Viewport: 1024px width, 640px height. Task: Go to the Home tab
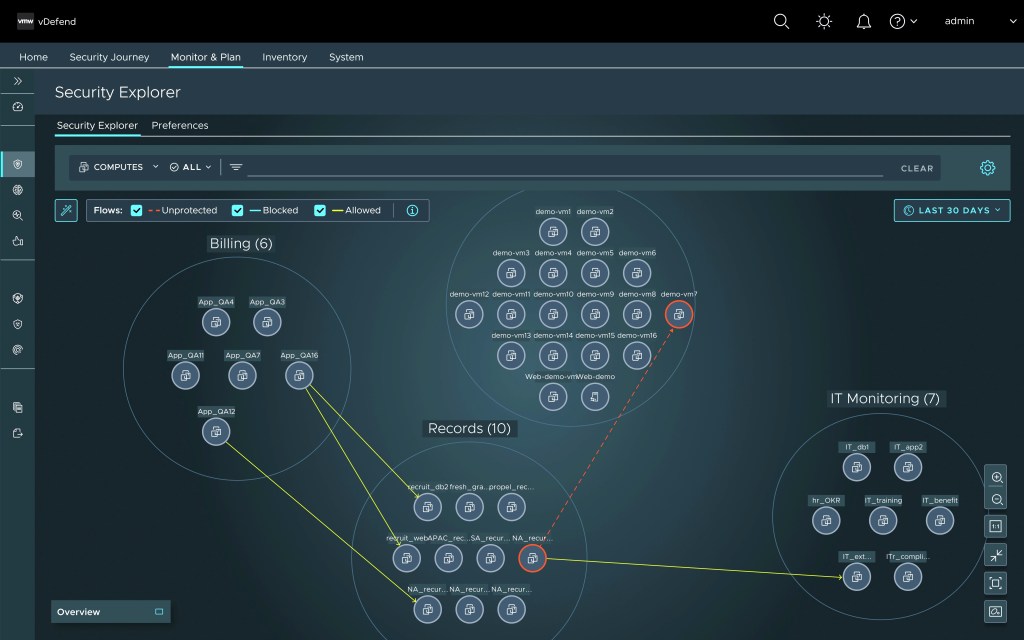(33, 57)
